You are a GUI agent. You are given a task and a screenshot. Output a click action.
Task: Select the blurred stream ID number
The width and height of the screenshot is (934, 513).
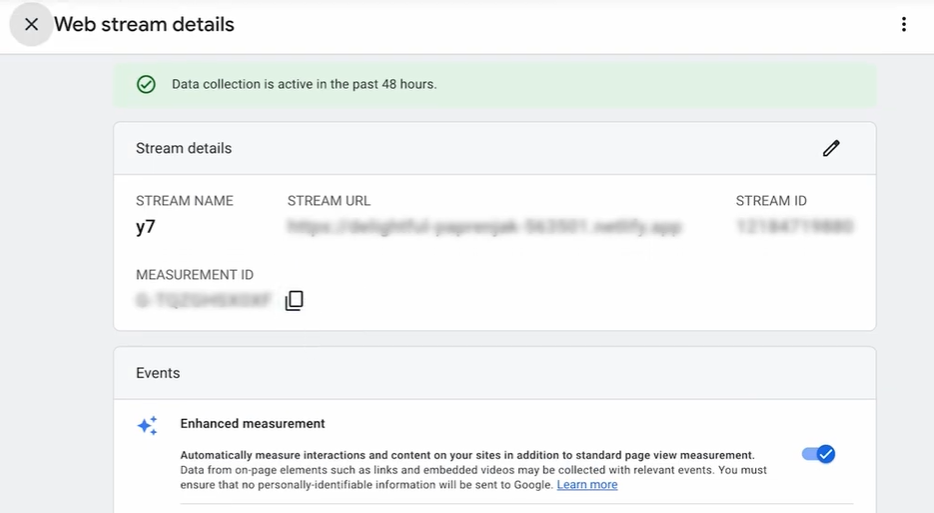tap(795, 226)
